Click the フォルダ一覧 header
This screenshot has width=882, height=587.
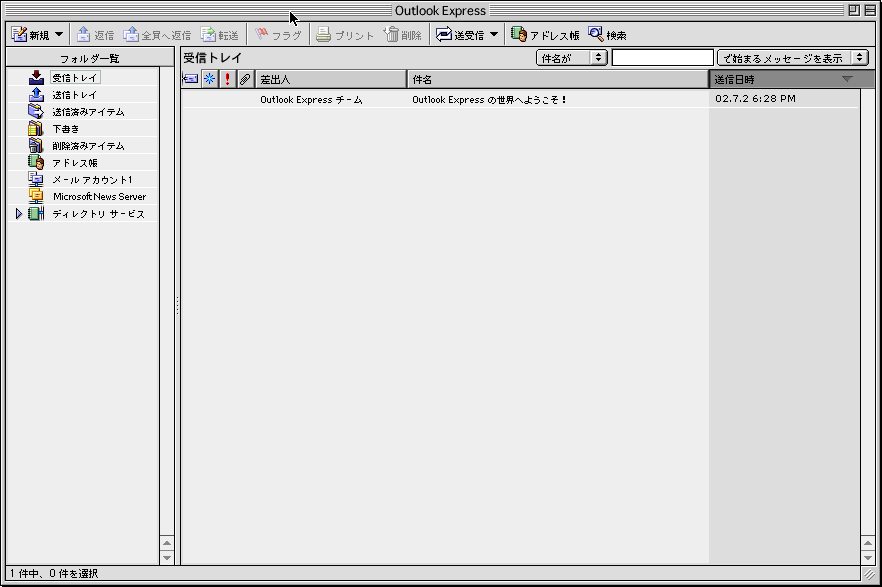[90, 58]
